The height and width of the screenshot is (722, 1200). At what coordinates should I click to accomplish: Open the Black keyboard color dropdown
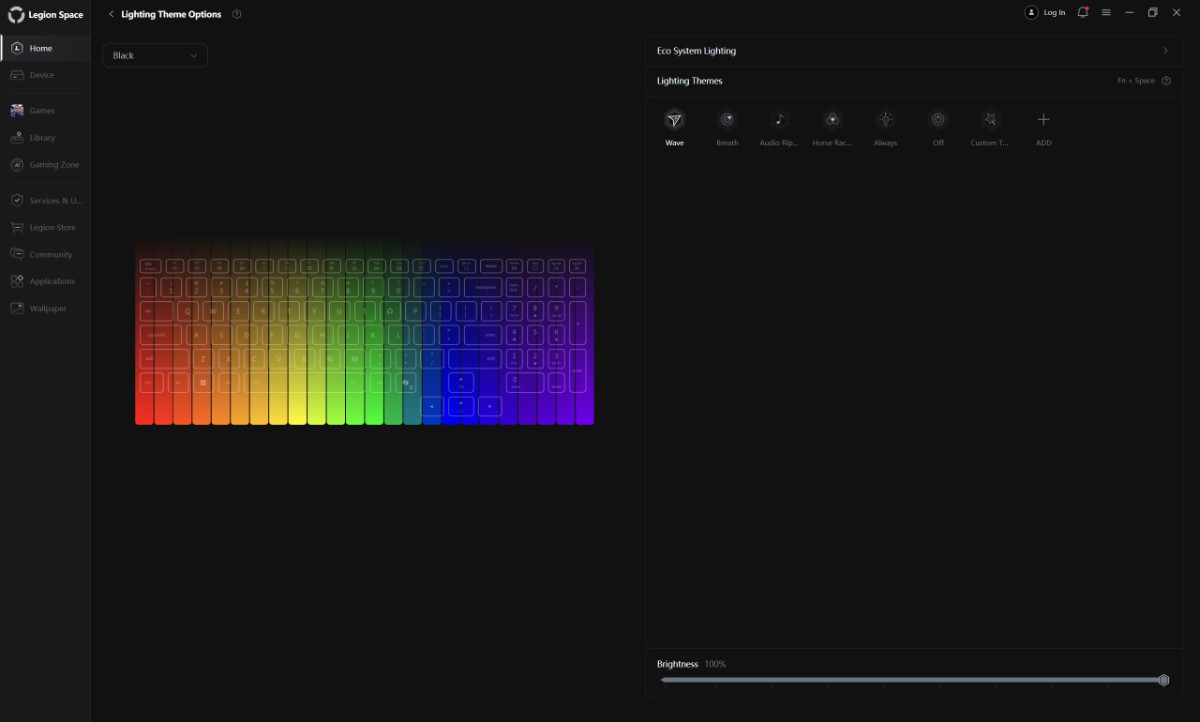click(155, 56)
